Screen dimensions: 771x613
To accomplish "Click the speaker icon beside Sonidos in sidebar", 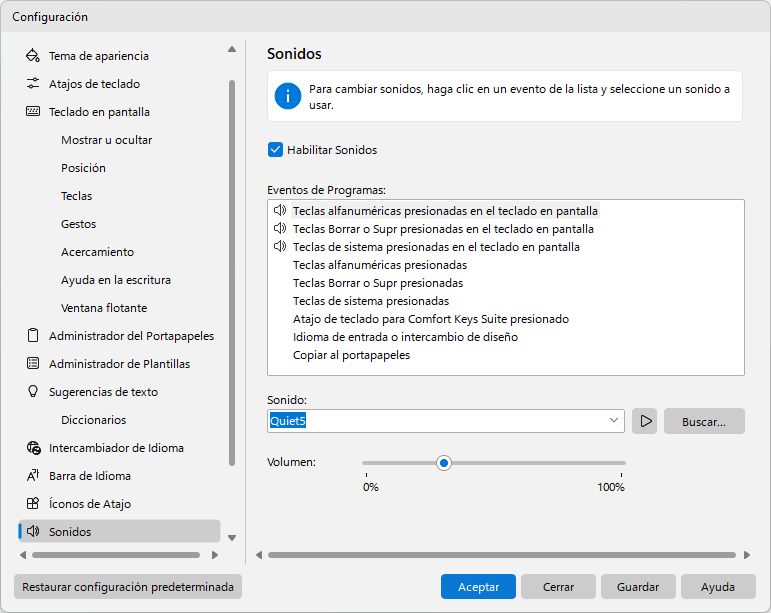I will tap(33, 531).
